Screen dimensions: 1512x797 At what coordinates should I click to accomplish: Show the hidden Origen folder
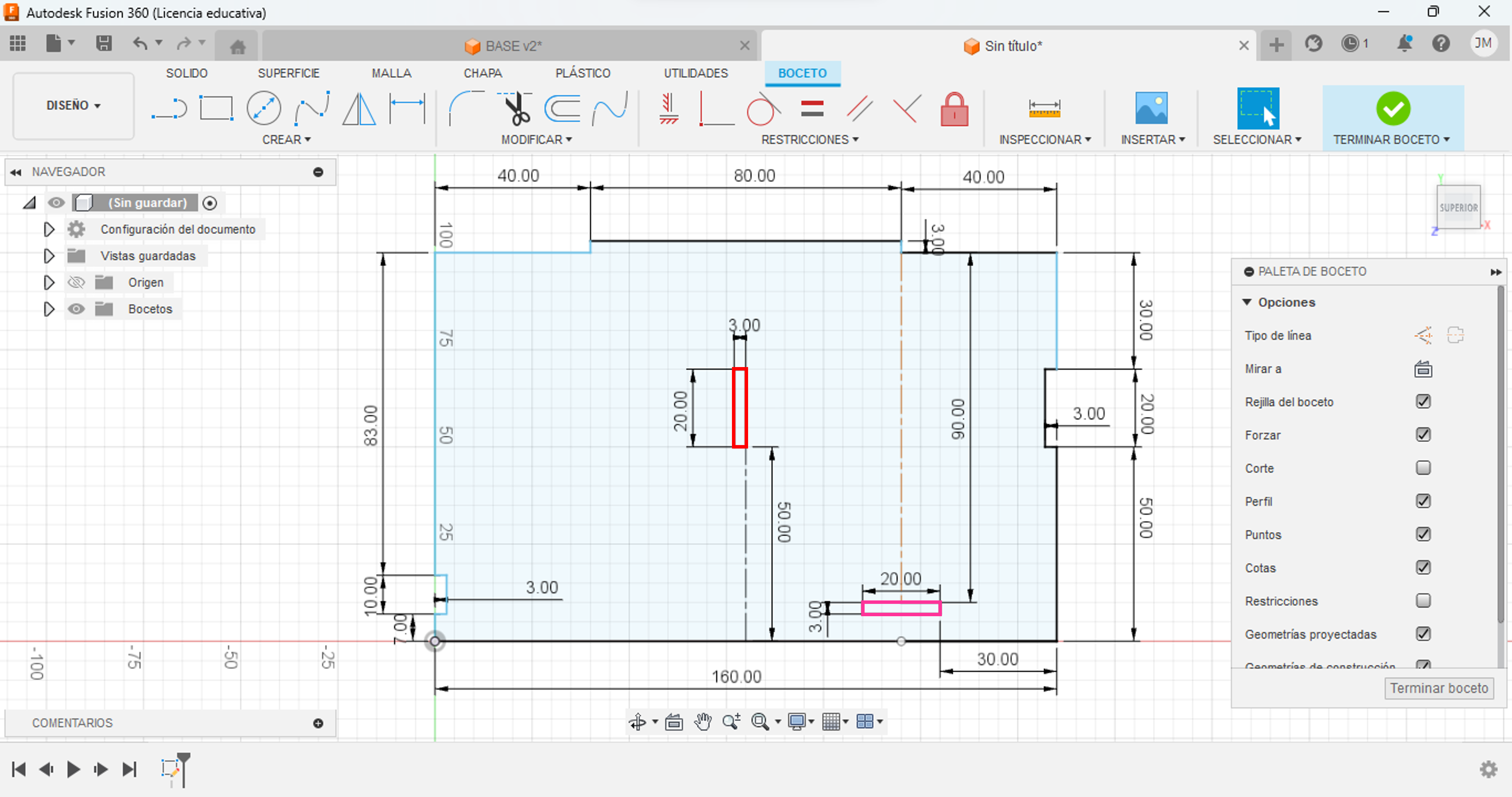[x=76, y=283]
